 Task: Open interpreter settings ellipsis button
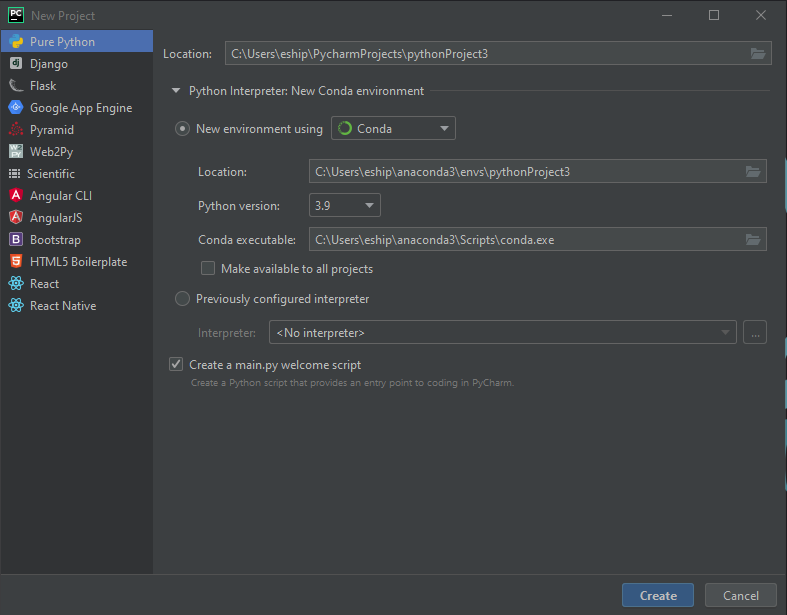755,332
